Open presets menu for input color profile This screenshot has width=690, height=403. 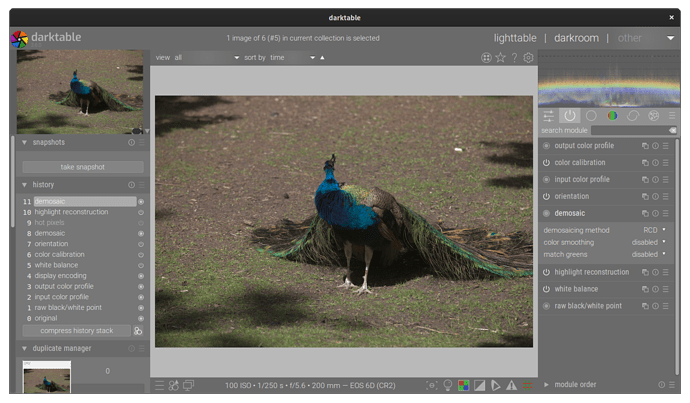pos(665,180)
